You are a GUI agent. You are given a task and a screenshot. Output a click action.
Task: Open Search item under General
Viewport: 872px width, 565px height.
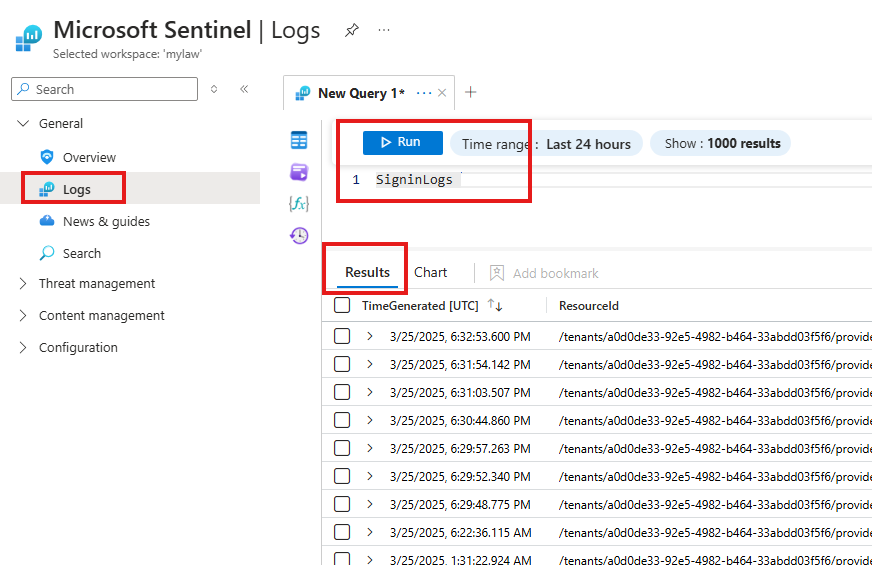click(82, 254)
